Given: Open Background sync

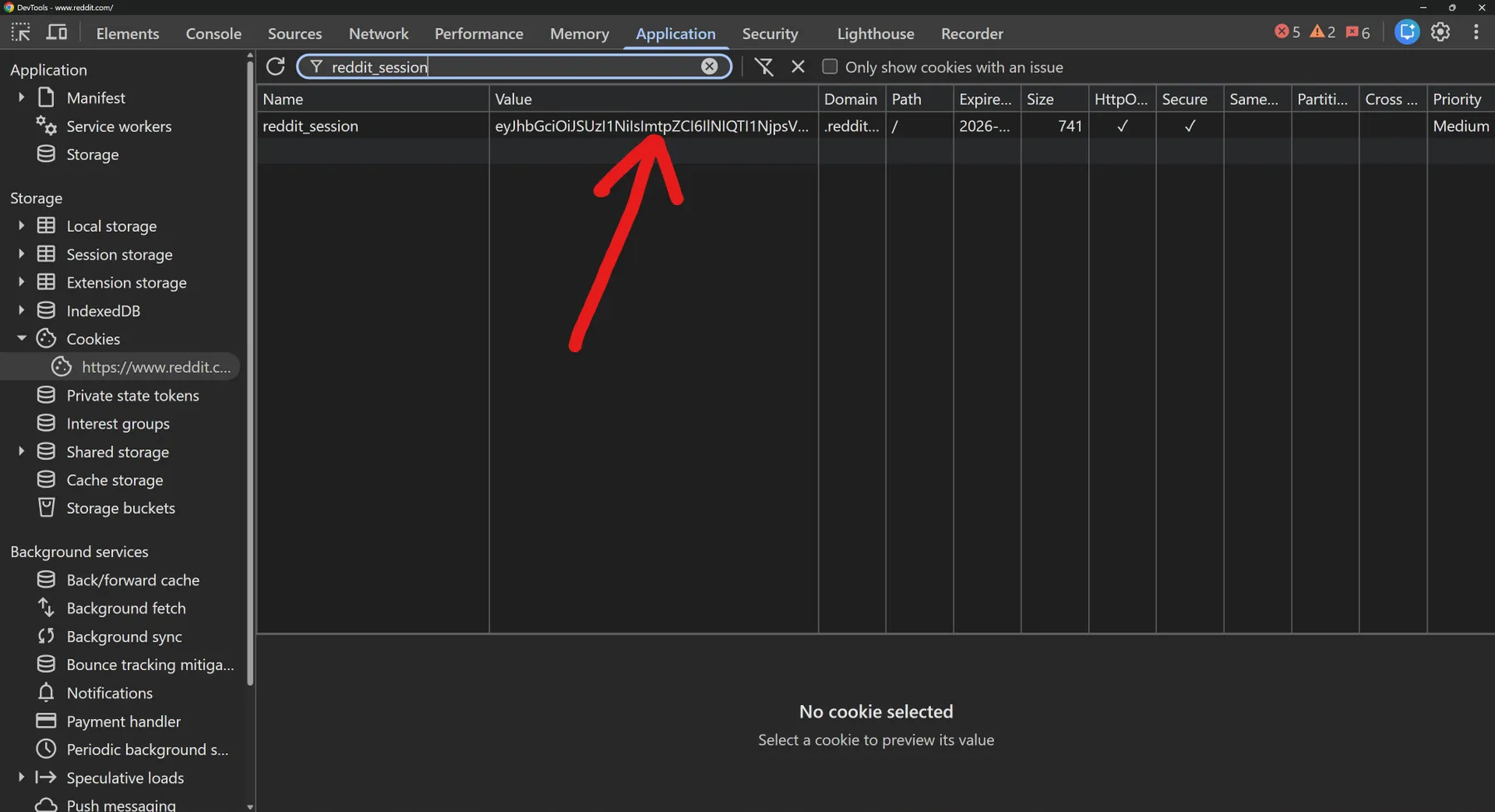Looking at the screenshot, I should coord(124,636).
